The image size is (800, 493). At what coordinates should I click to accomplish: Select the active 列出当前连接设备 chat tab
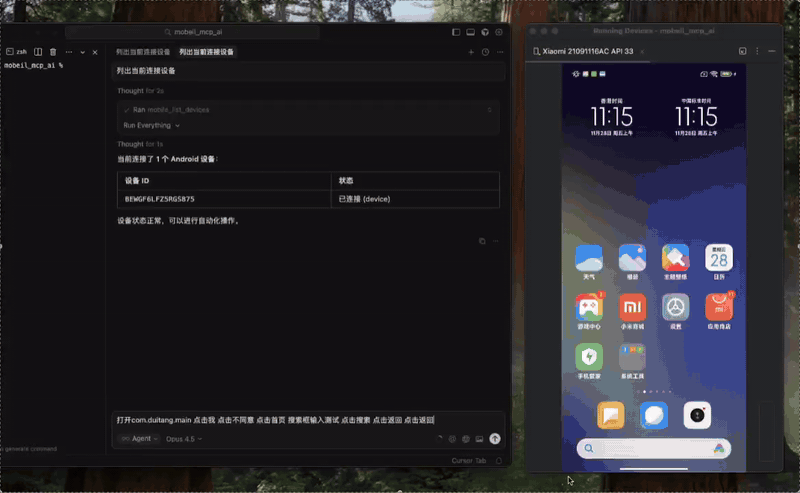(x=206, y=52)
